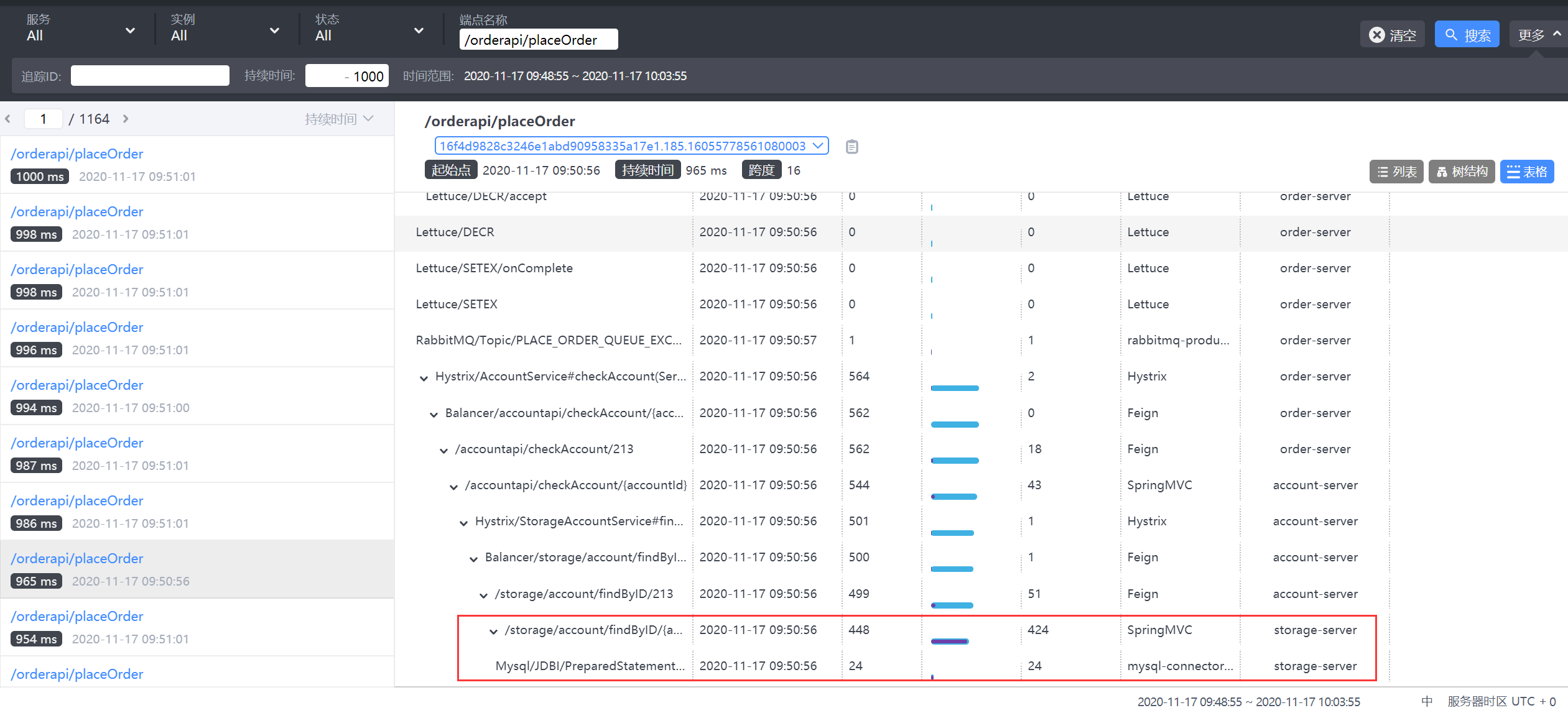Image resolution: width=1568 pixels, height=713 pixels.
Task: Open the trace ID selector dropdown
Action: click(631, 146)
